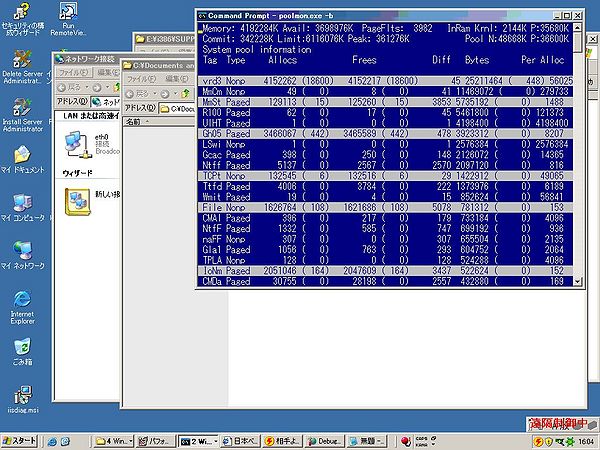Switch to the パフォ... taskbar button
Image resolution: width=600 pixels, height=450 pixels.
[x=156, y=442]
